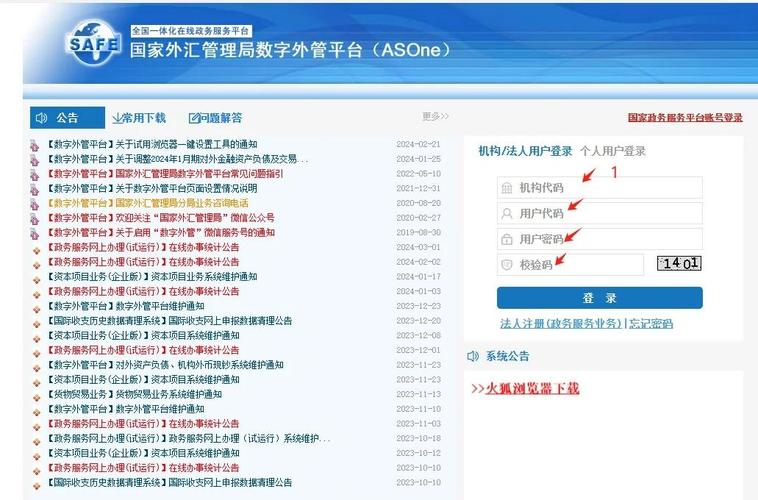Open 国家政务服务平台账号登录 link

pyautogui.click(x=685, y=117)
